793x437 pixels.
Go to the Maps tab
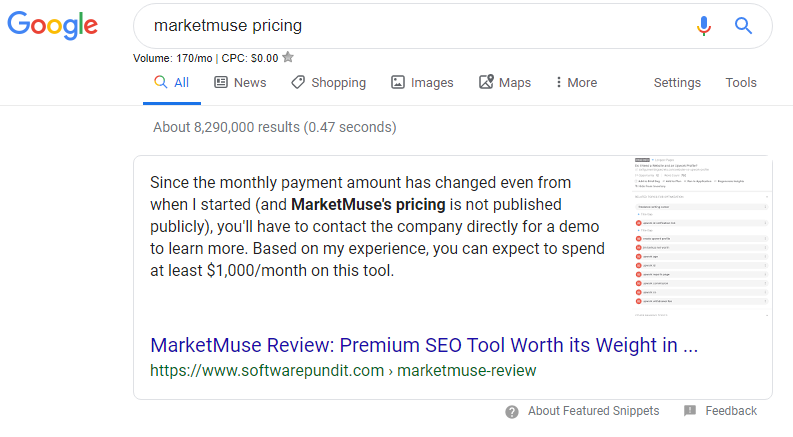[x=505, y=83]
